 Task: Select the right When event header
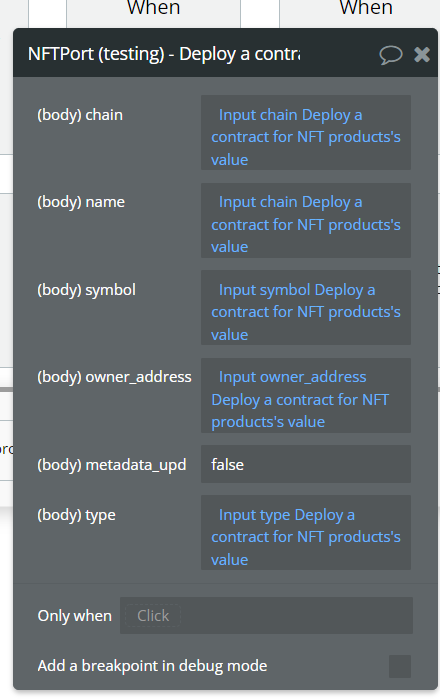tap(366, 8)
